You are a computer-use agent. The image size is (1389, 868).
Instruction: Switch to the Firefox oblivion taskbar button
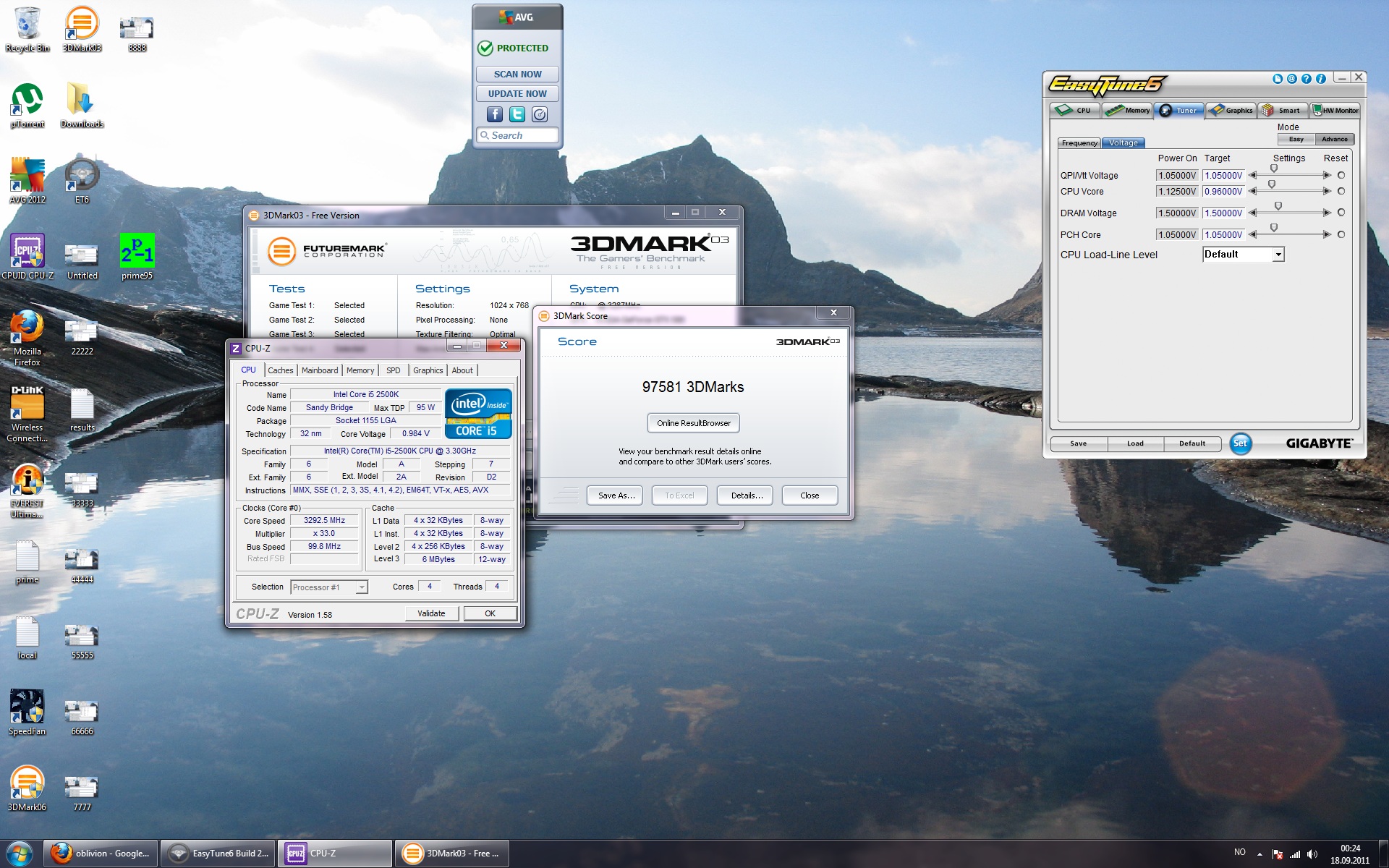(x=100, y=854)
